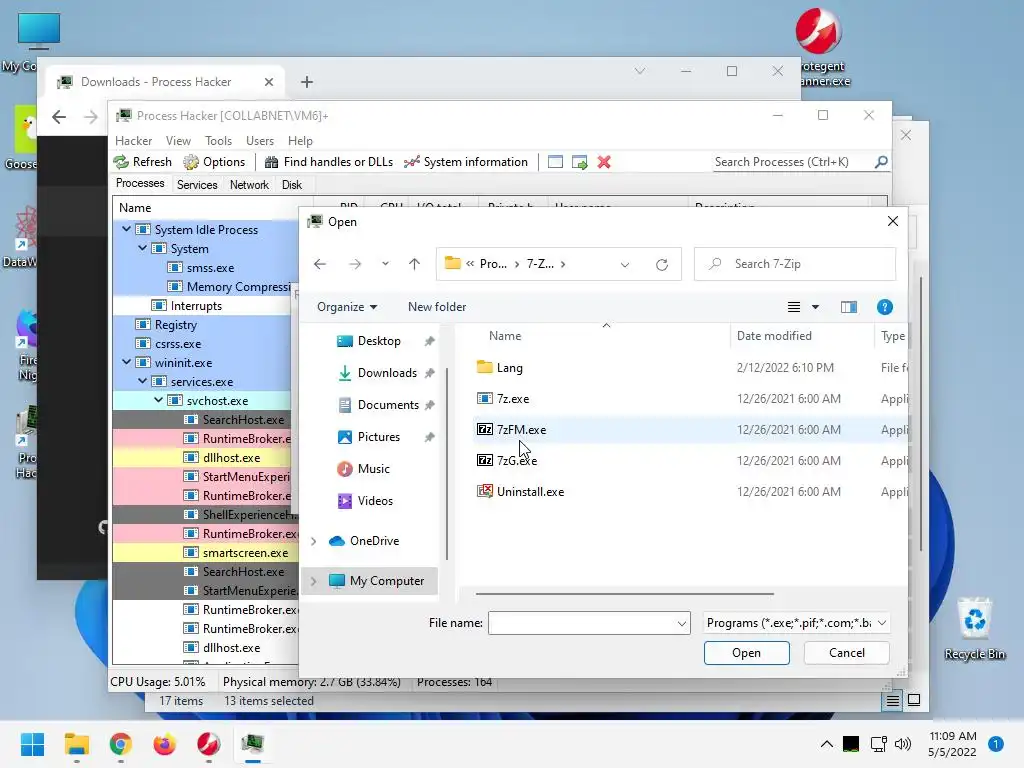Switch to the Disk tab

[x=292, y=185]
